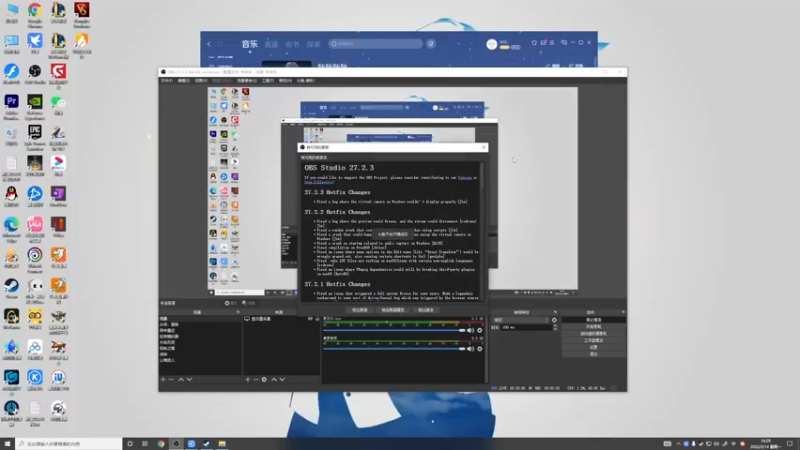
Task: Toggle visibility eye of display capture source
Action: click(x=310, y=319)
